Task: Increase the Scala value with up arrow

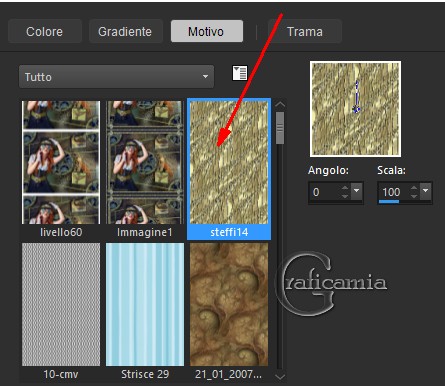Action: tap(414, 188)
